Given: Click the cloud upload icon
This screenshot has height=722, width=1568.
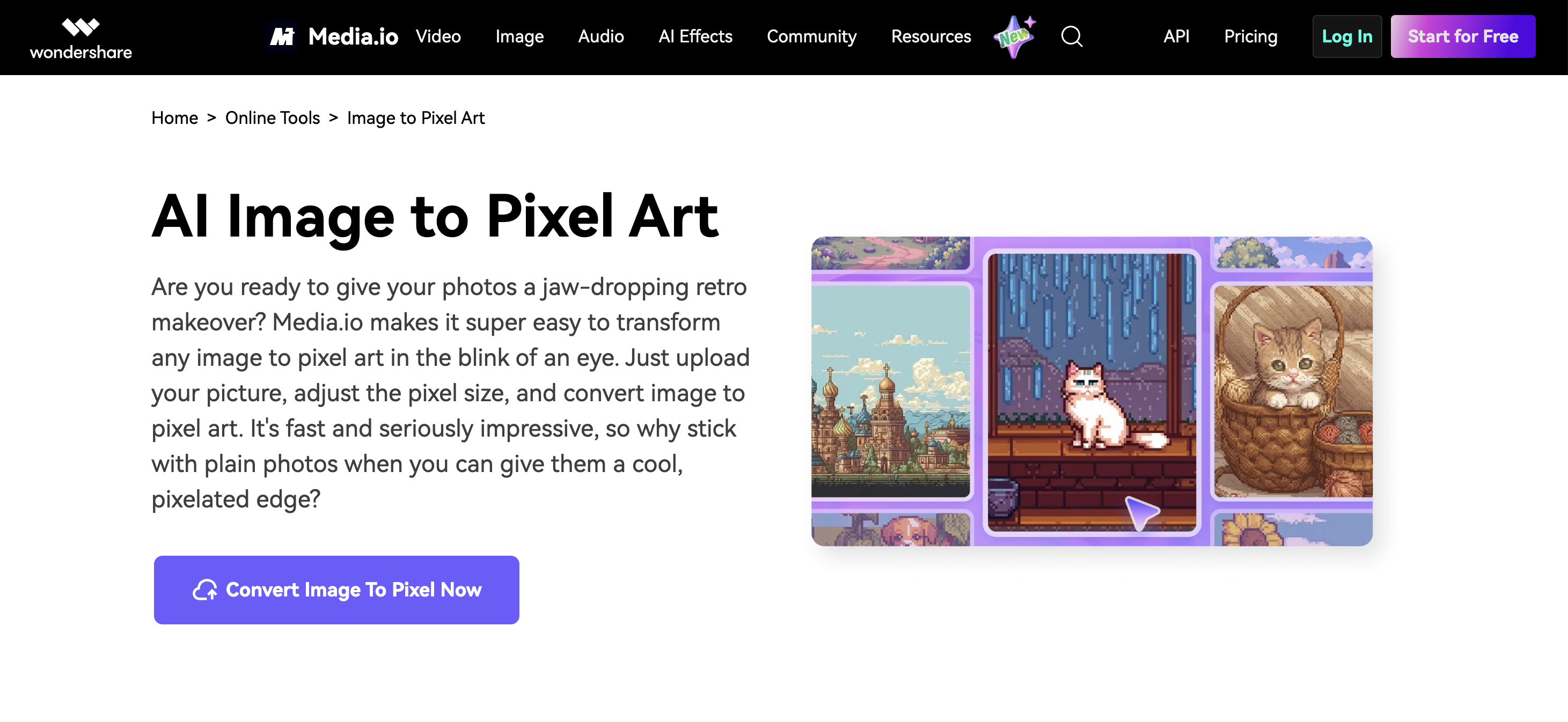Looking at the screenshot, I should [x=204, y=590].
